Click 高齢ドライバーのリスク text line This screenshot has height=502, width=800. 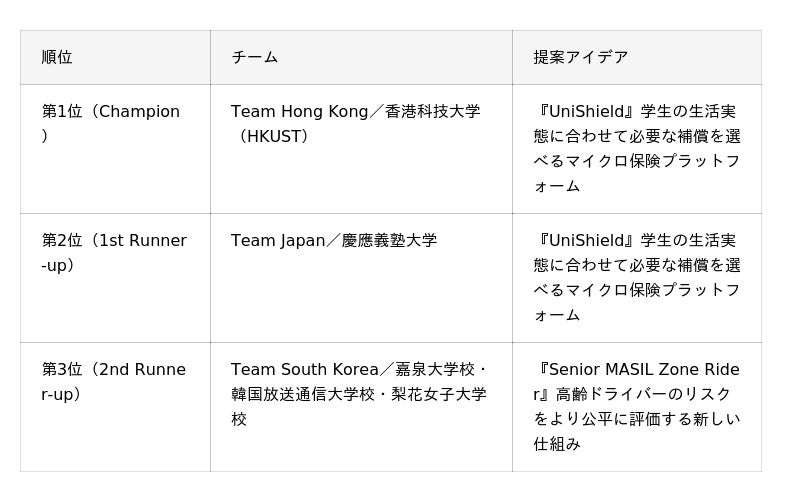point(643,394)
